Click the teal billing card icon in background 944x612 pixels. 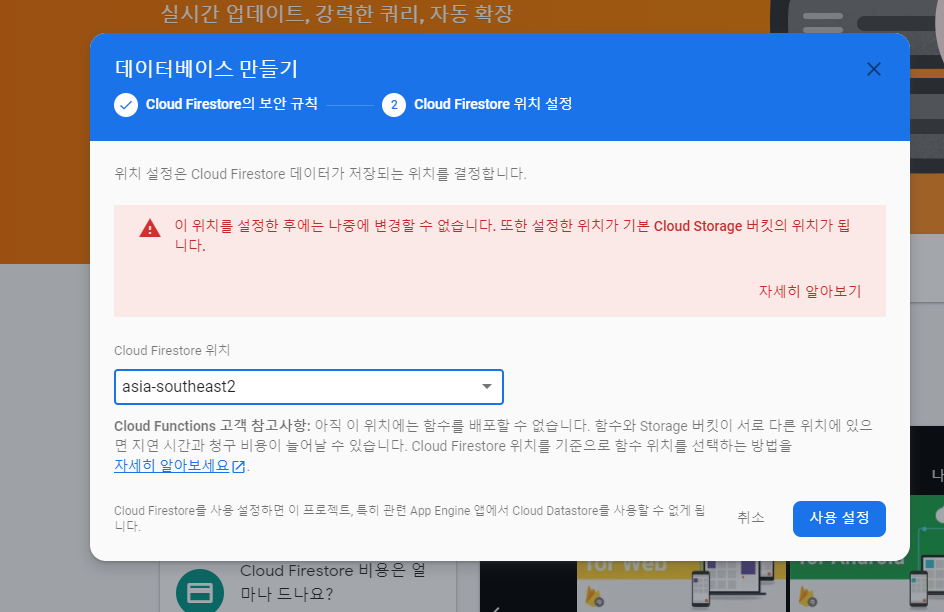click(200, 592)
